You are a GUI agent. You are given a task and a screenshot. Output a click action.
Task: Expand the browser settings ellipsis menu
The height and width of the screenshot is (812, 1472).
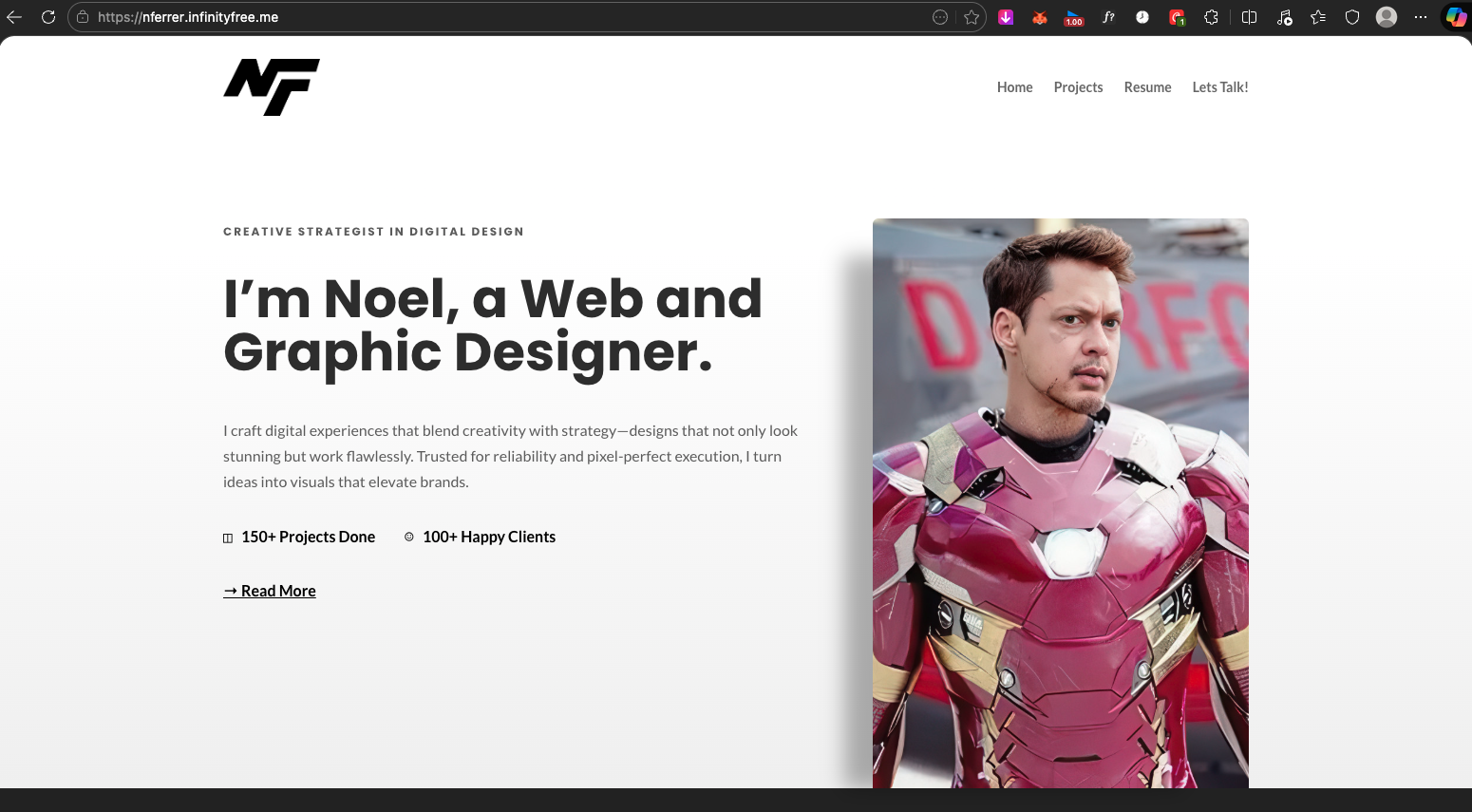point(1421,17)
